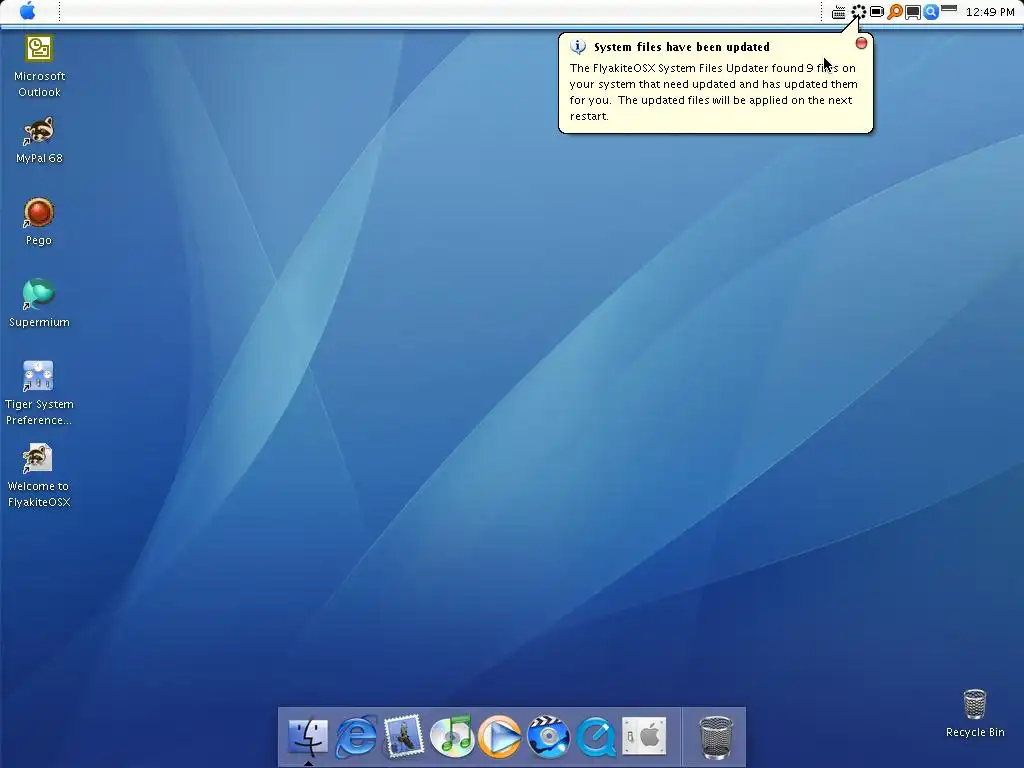Image resolution: width=1024 pixels, height=768 pixels.
Task: Click the dotted circle updater tray icon
Action: coord(859,12)
